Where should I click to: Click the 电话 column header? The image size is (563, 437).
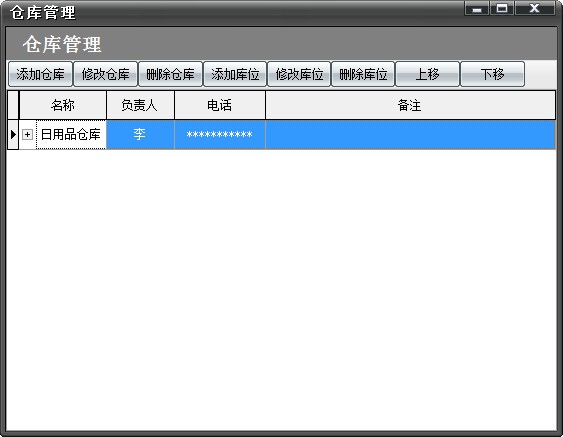tap(220, 105)
